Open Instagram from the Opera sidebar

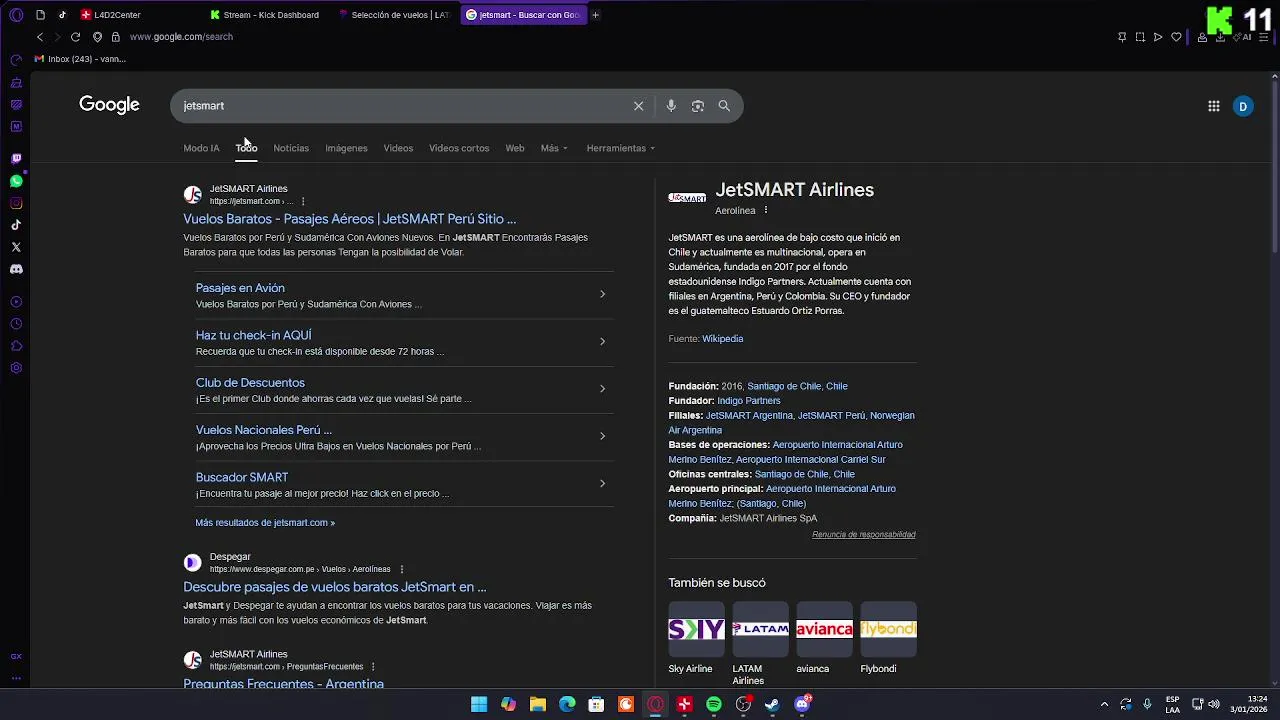pyautogui.click(x=16, y=203)
